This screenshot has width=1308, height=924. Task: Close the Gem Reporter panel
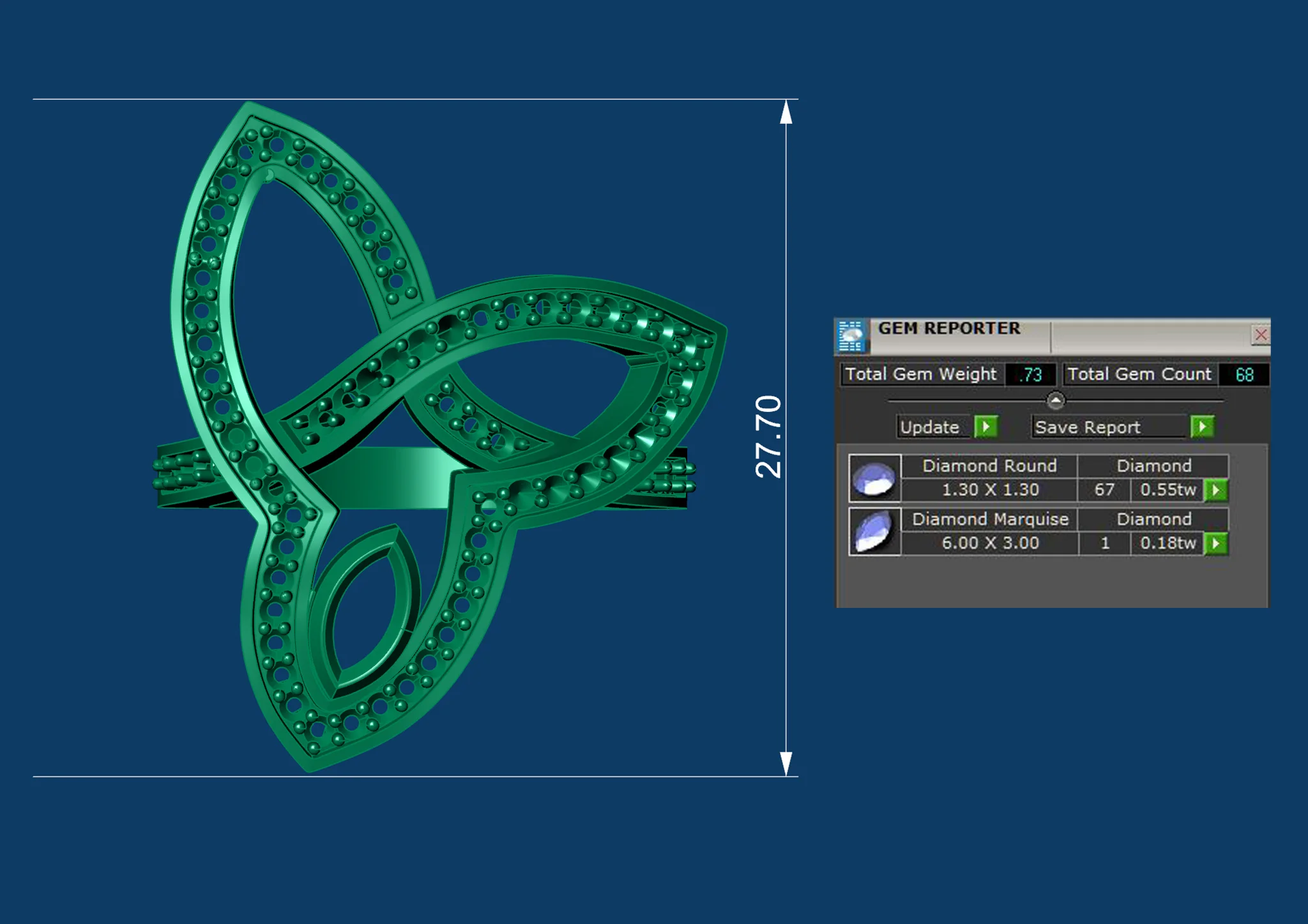[1261, 335]
